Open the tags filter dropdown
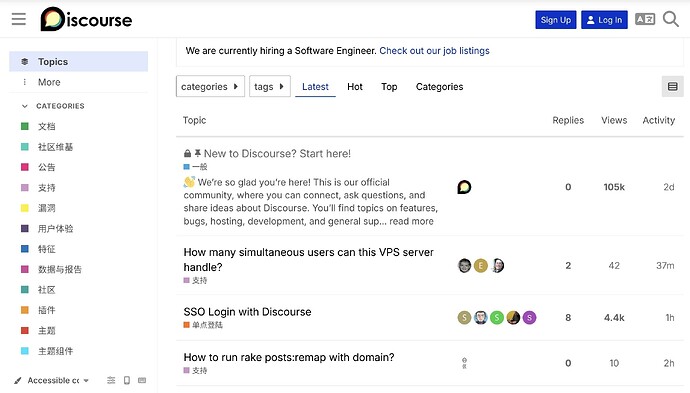The image size is (690, 393). click(270, 86)
